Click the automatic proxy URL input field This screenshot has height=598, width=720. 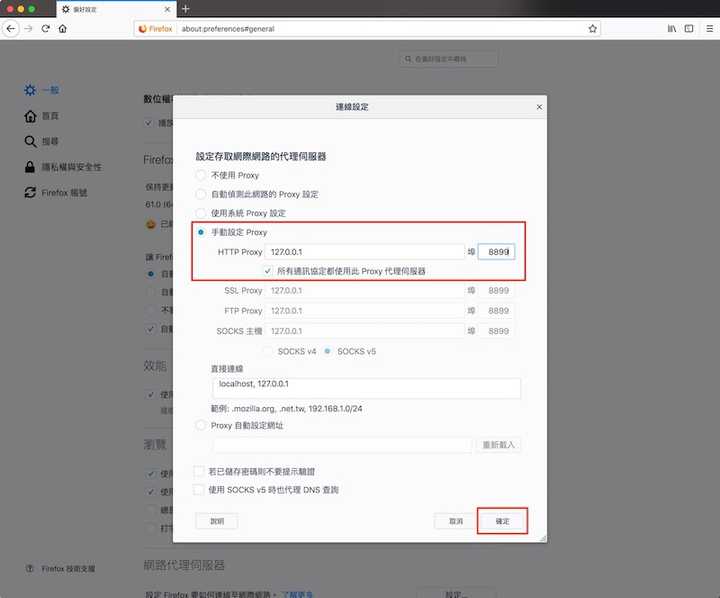coord(342,445)
